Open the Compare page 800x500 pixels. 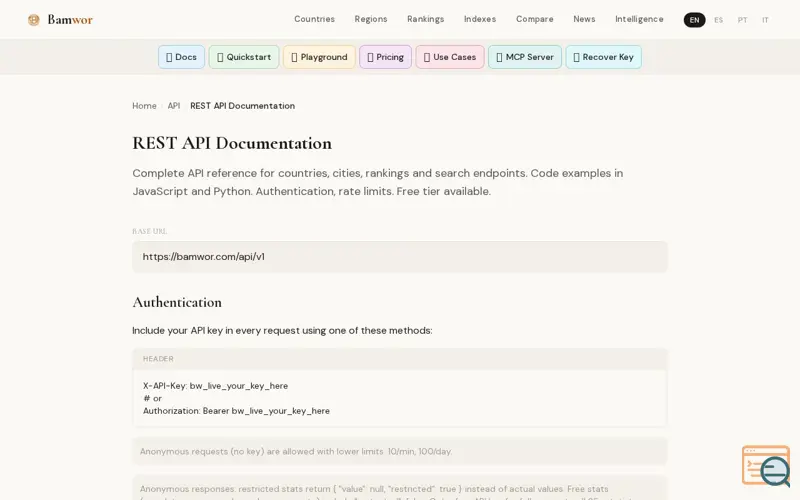click(x=534, y=19)
